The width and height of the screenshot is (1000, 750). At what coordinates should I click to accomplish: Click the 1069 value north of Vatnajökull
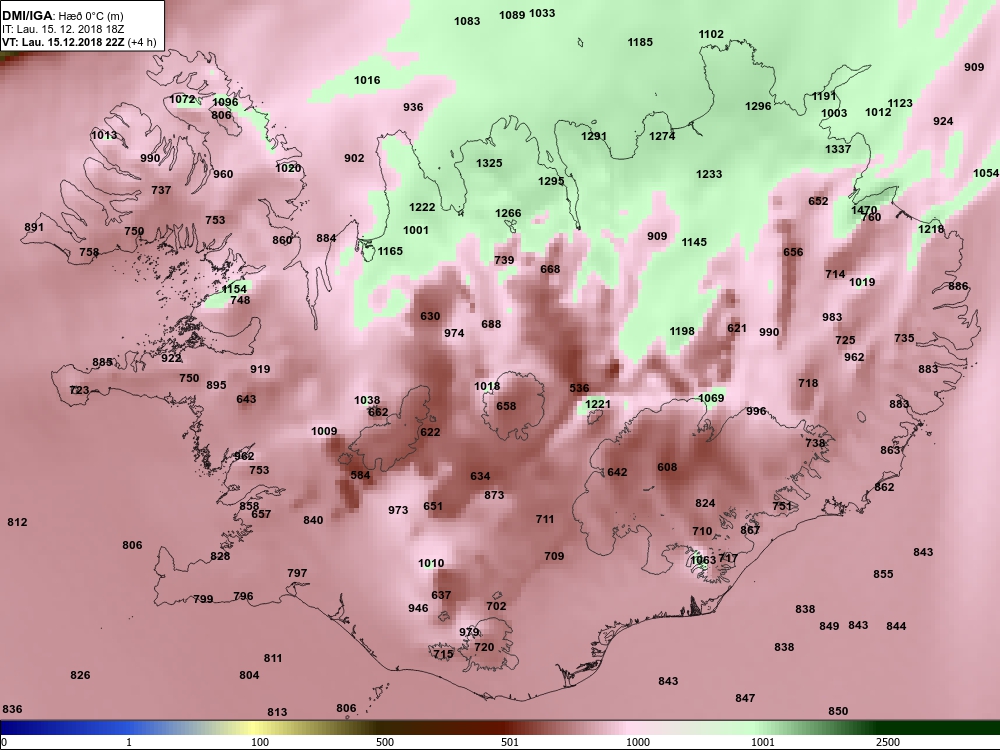point(711,399)
